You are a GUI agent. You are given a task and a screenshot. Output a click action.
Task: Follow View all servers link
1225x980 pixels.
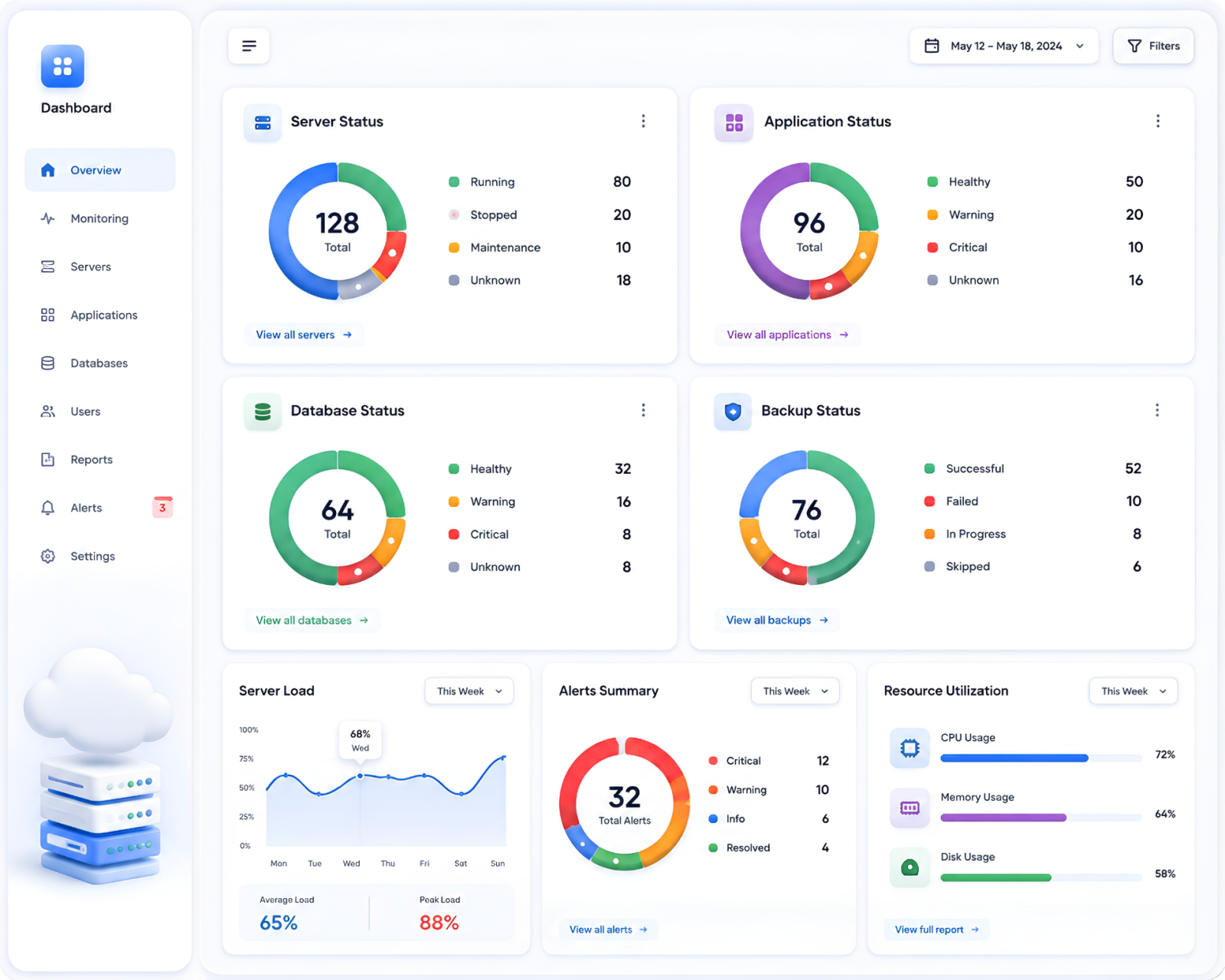[304, 335]
